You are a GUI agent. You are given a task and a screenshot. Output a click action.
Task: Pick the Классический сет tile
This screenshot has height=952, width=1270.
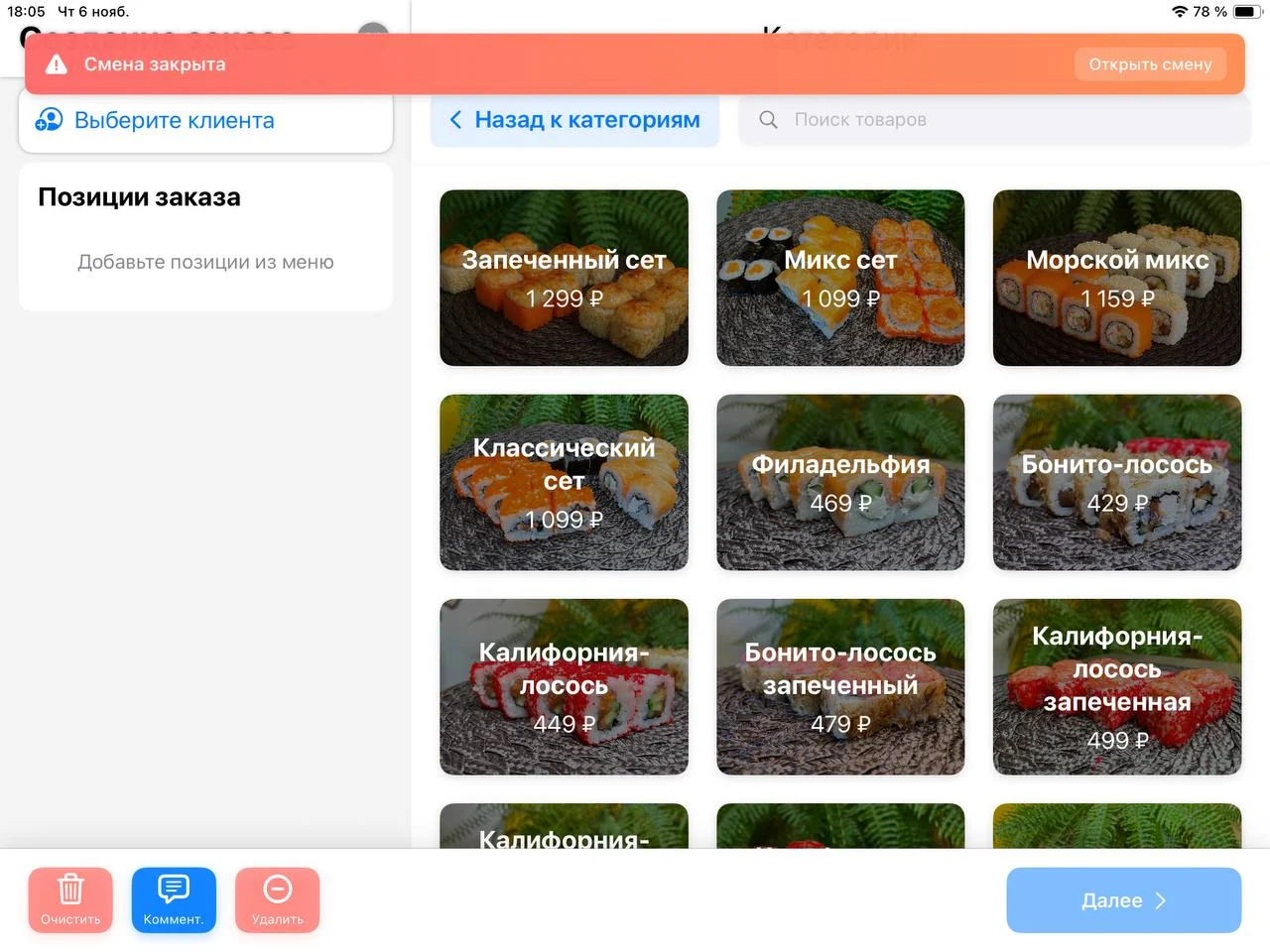point(564,482)
